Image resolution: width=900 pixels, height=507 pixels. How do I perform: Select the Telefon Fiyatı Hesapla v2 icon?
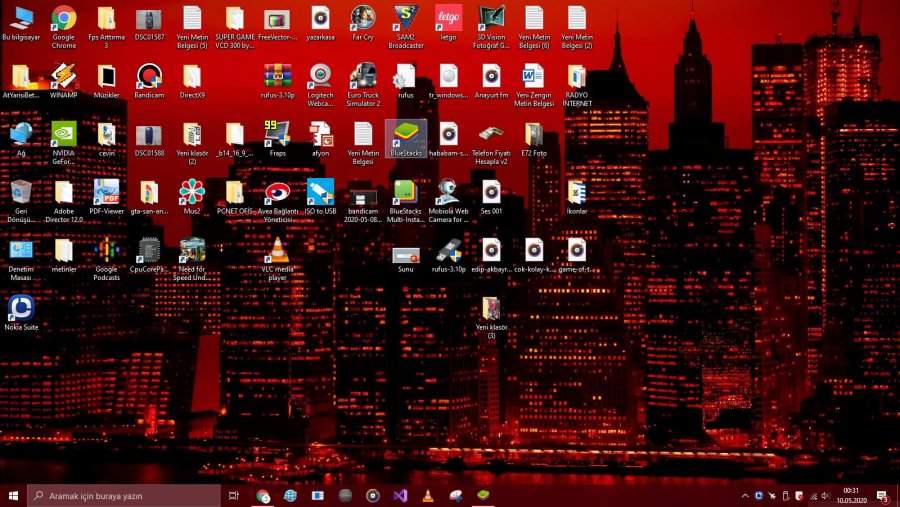pyautogui.click(x=491, y=144)
